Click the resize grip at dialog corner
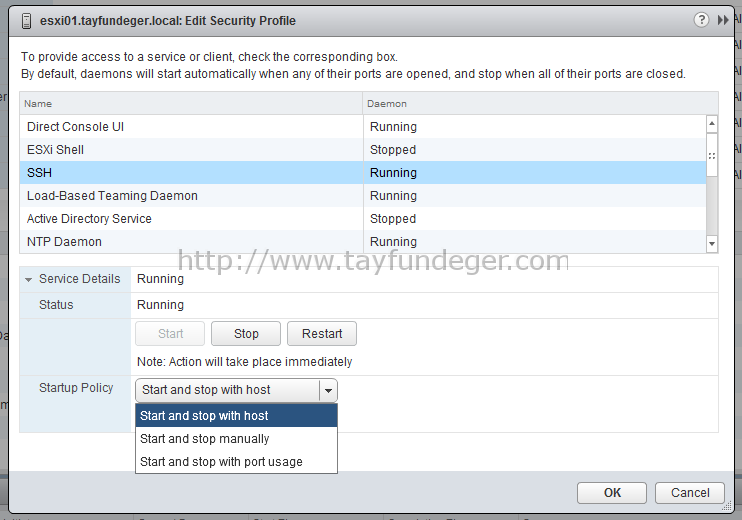 coord(726,506)
